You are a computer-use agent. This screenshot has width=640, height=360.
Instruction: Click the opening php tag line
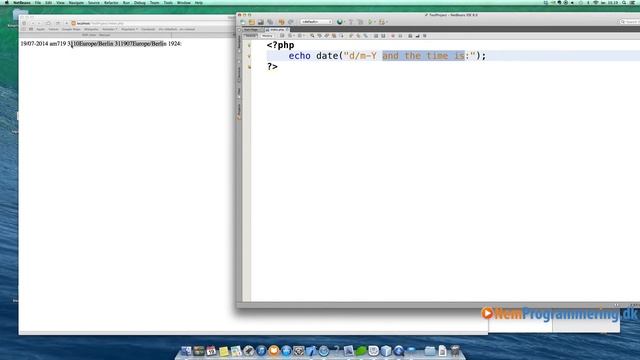(x=280, y=45)
